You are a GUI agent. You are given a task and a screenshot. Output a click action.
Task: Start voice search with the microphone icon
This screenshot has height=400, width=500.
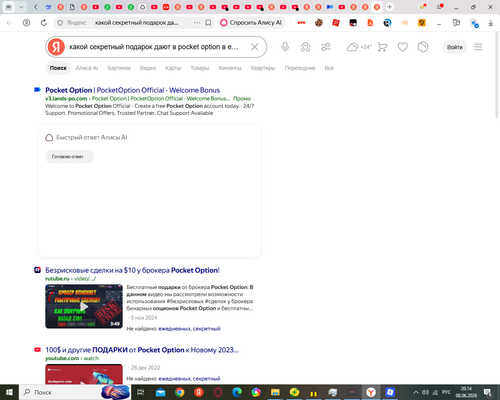pos(285,47)
